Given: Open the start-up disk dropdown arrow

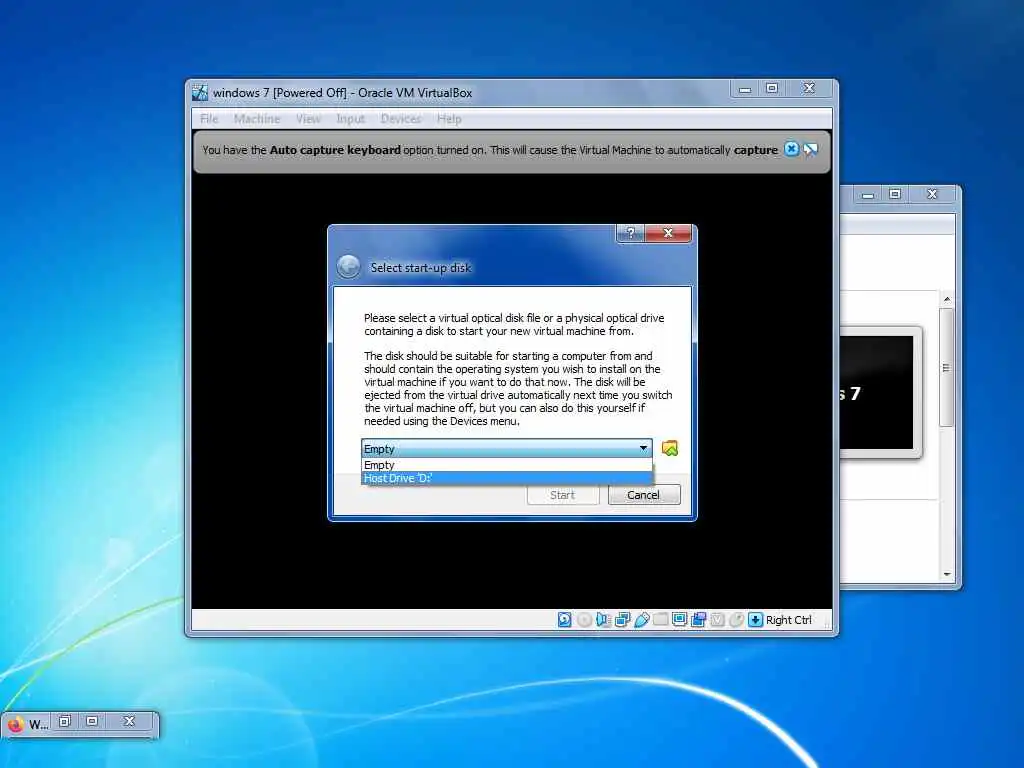Looking at the screenshot, I should coord(643,448).
